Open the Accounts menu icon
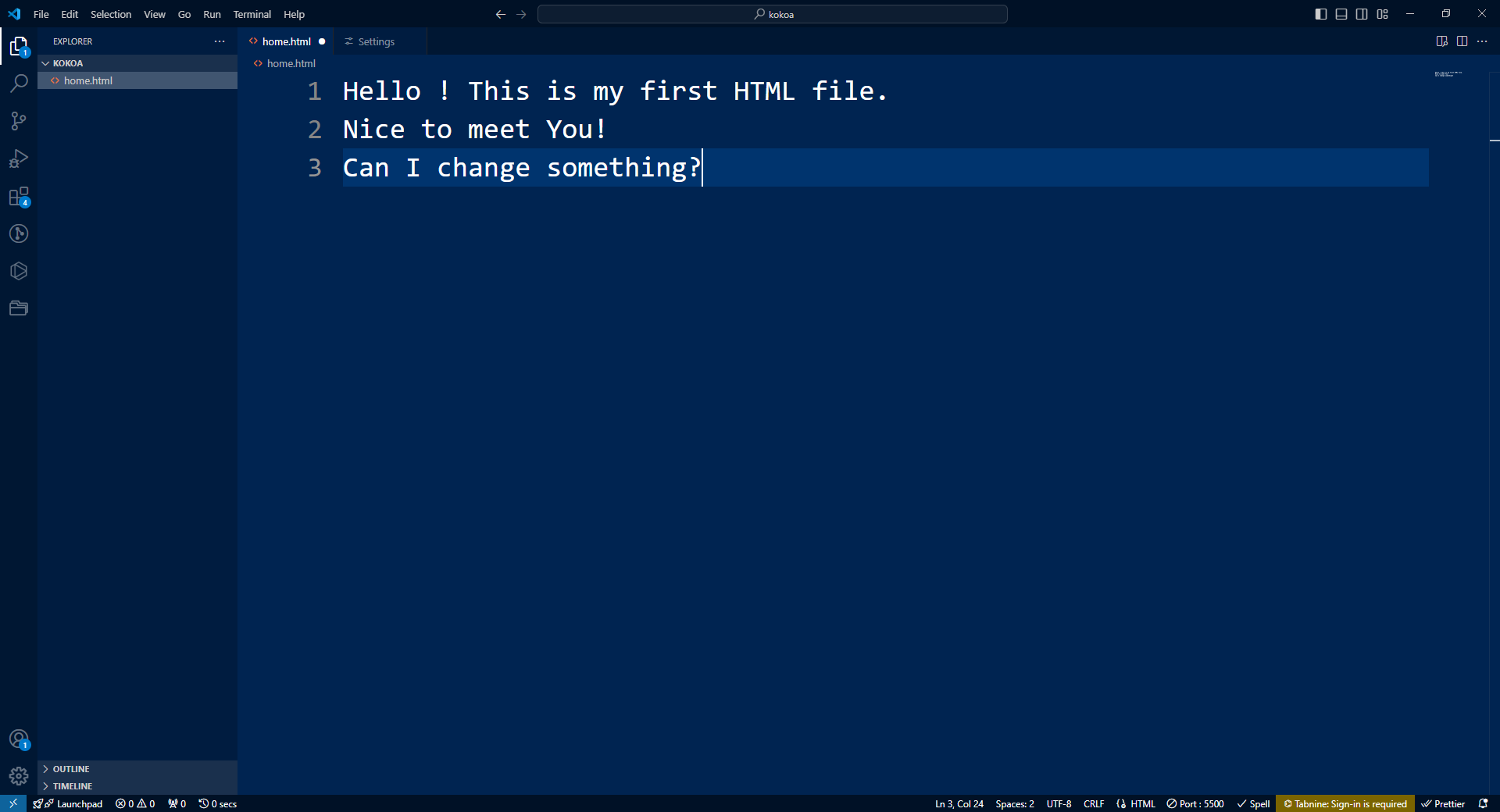The image size is (1500, 812). pyautogui.click(x=19, y=739)
